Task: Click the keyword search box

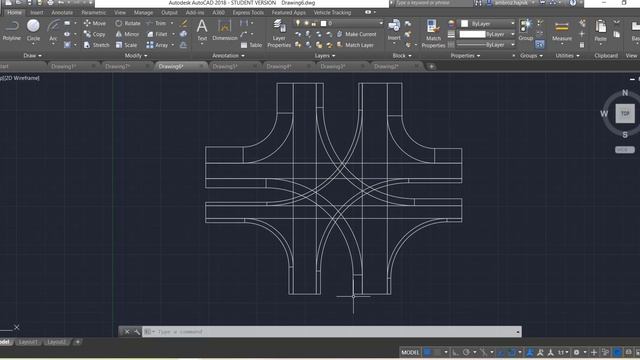Action: tap(432, 3)
